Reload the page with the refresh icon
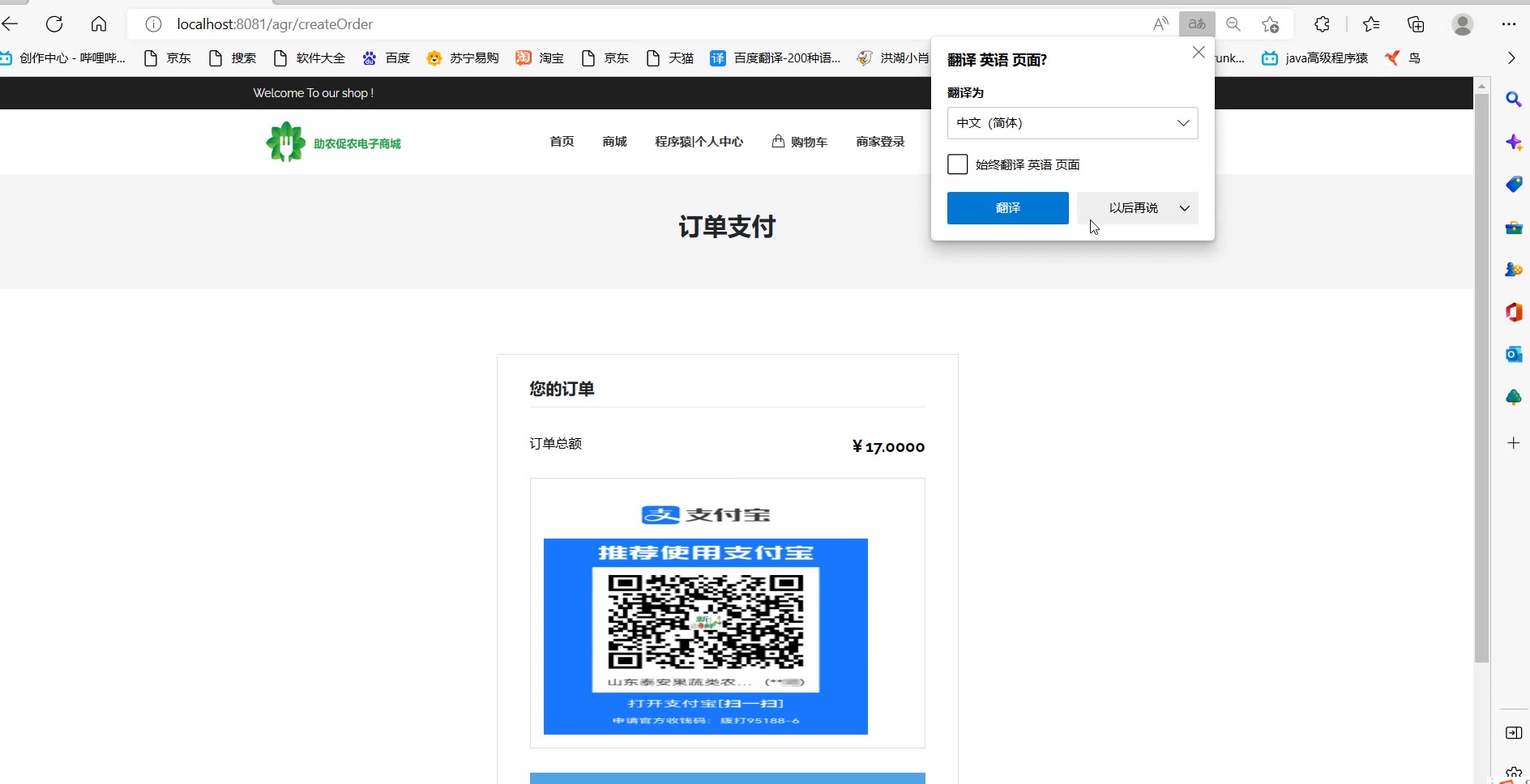The image size is (1530, 784). point(54,24)
